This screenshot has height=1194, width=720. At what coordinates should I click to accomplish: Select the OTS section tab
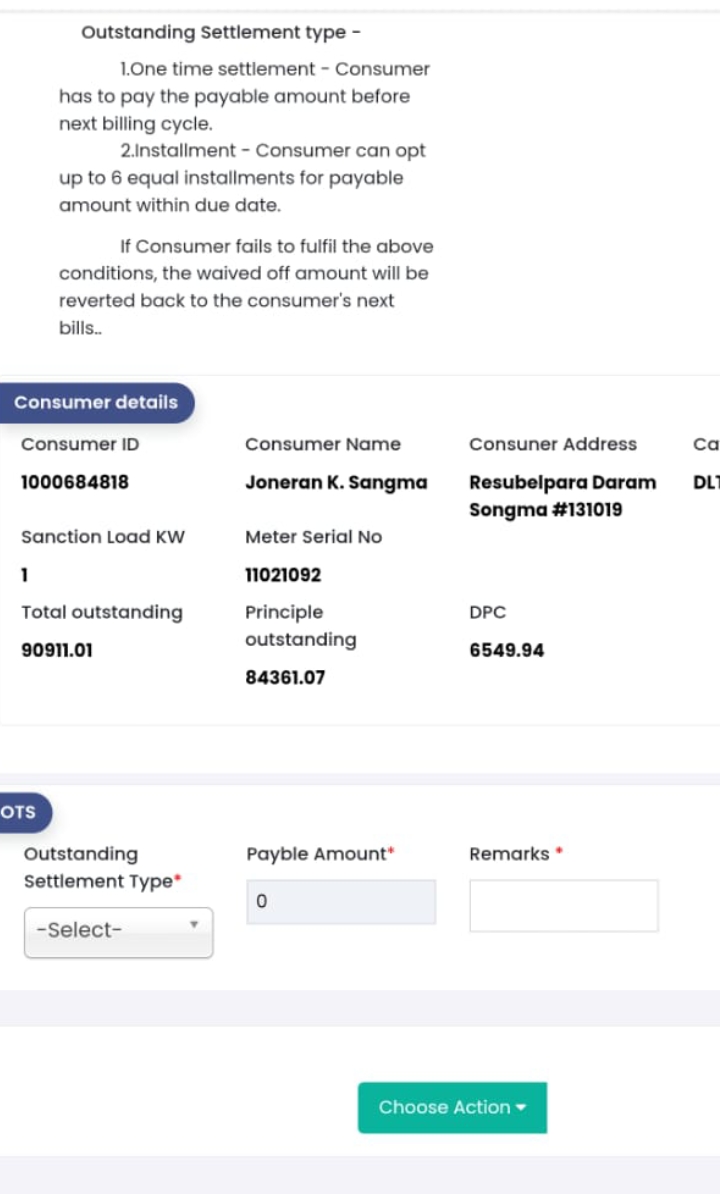coord(23,812)
